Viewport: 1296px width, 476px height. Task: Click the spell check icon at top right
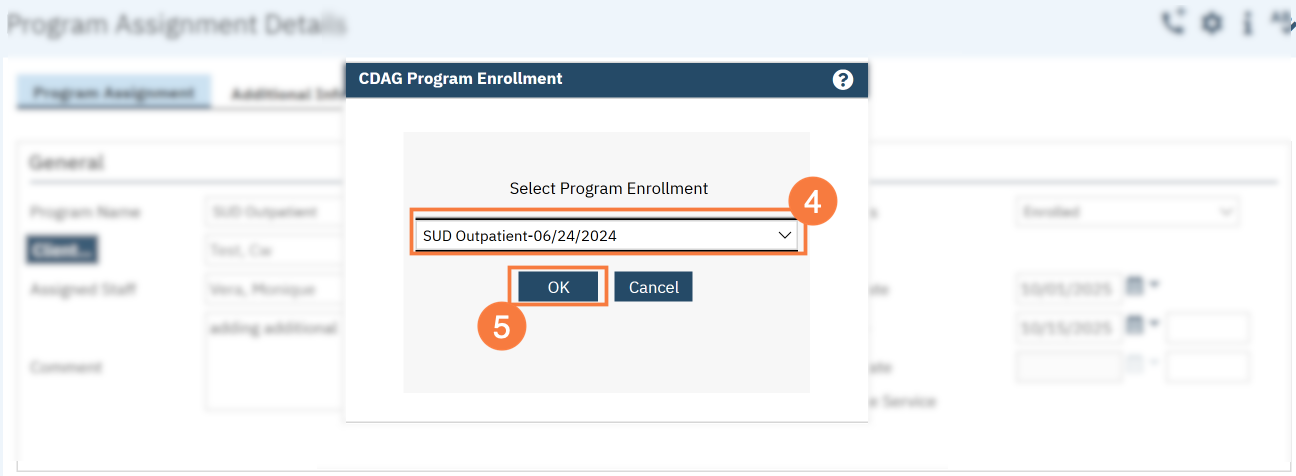pos(1281,20)
